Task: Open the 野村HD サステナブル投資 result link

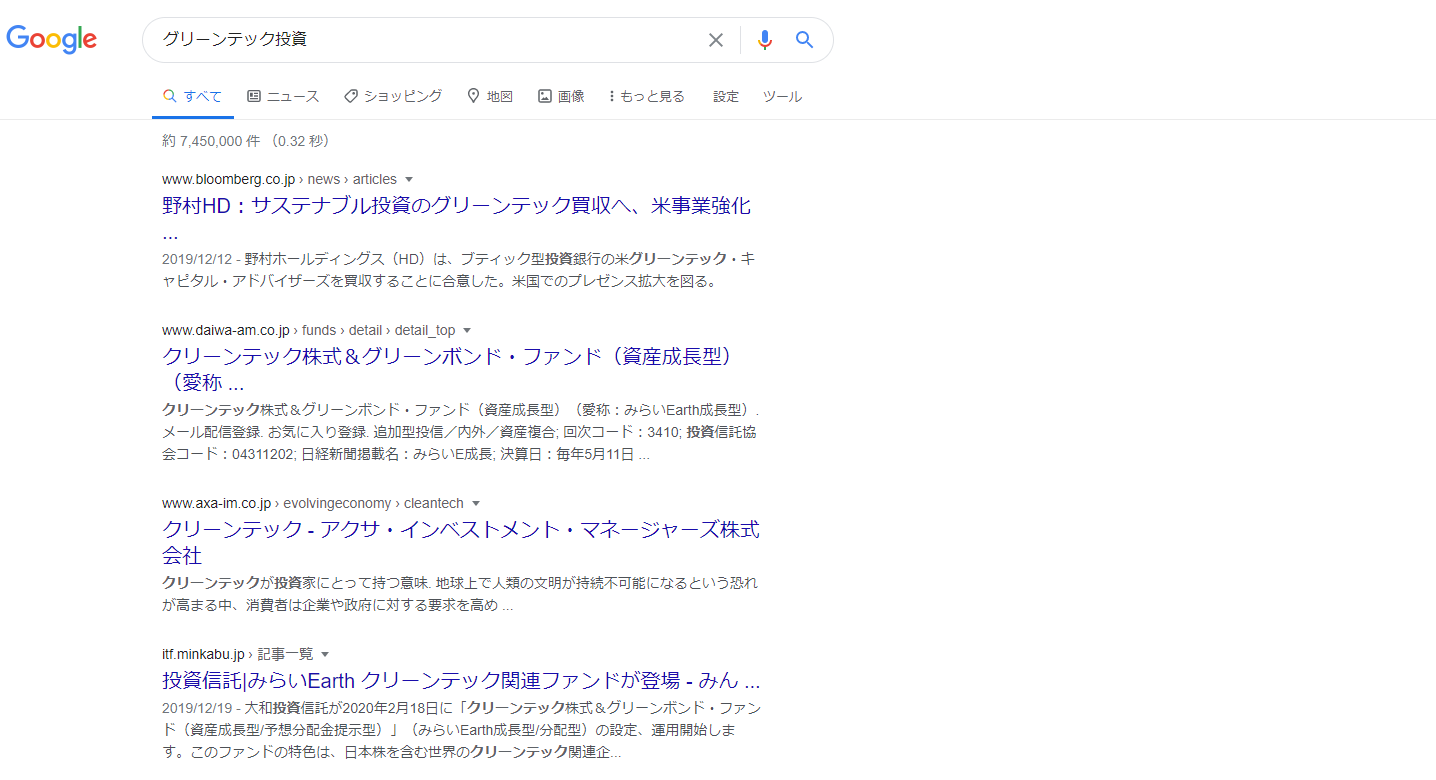Action: tap(456, 219)
